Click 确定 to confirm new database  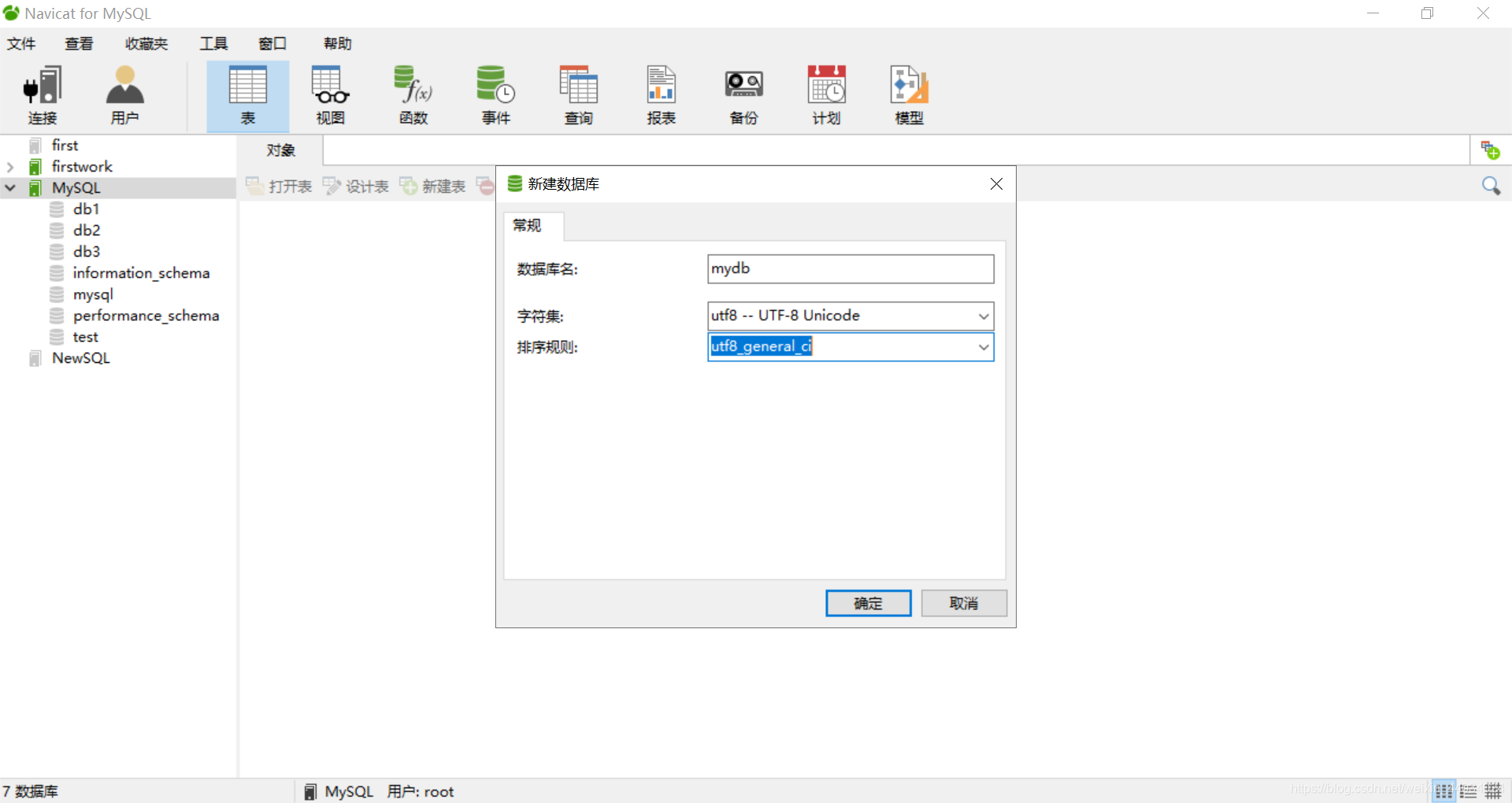click(x=869, y=604)
